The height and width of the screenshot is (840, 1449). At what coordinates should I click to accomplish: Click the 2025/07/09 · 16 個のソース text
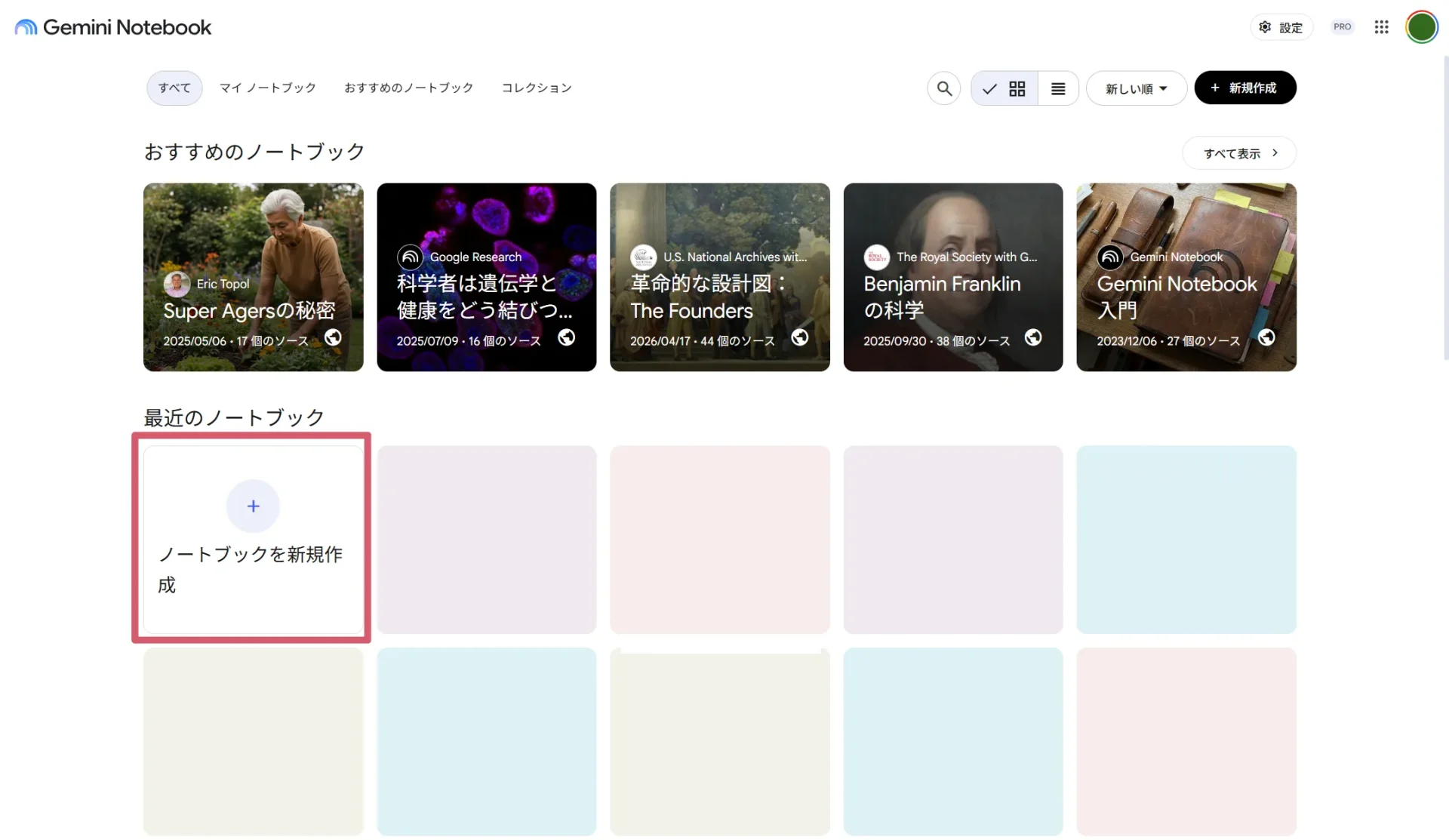[x=469, y=341]
